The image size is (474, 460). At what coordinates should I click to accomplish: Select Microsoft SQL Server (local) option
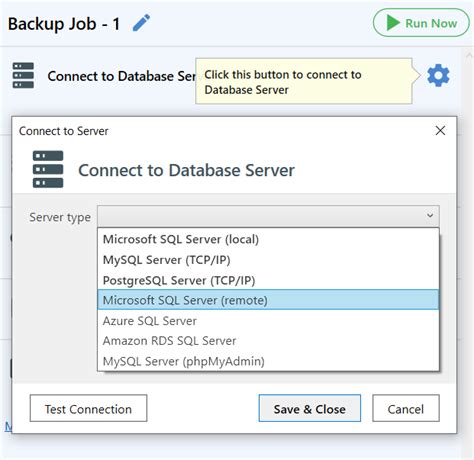[268, 239]
